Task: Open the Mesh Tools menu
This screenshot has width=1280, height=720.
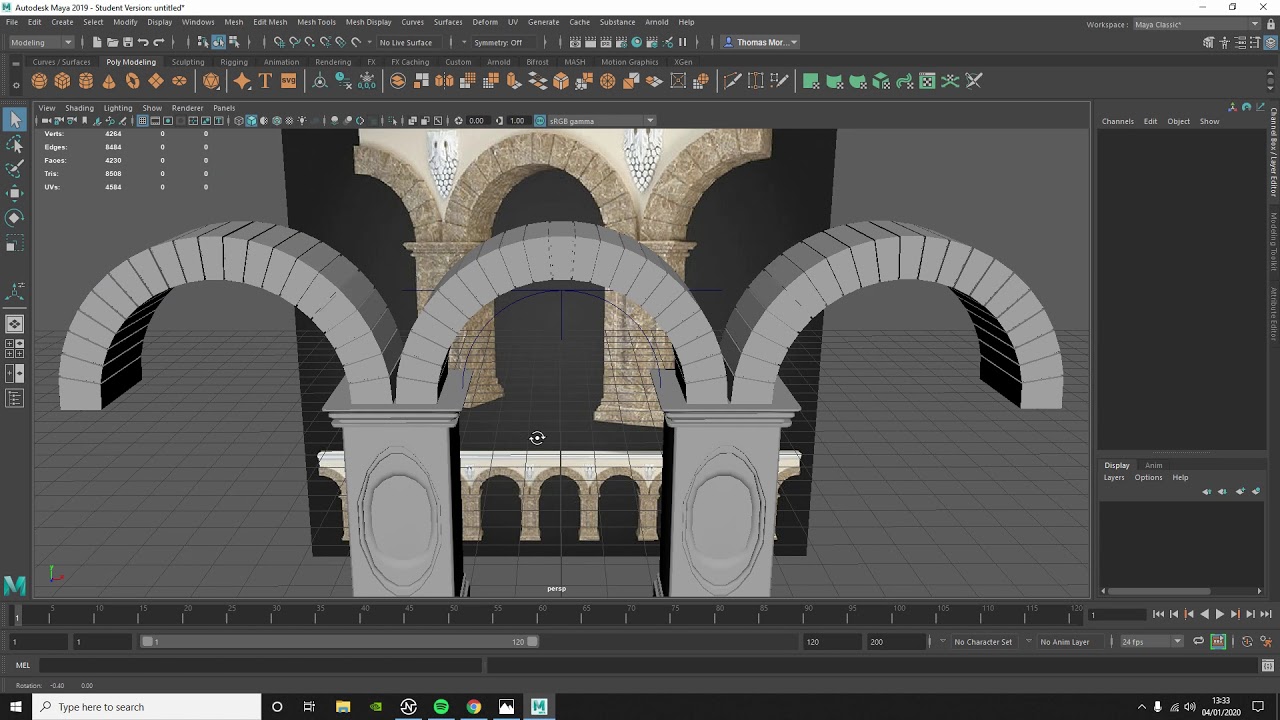Action: tap(316, 22)
